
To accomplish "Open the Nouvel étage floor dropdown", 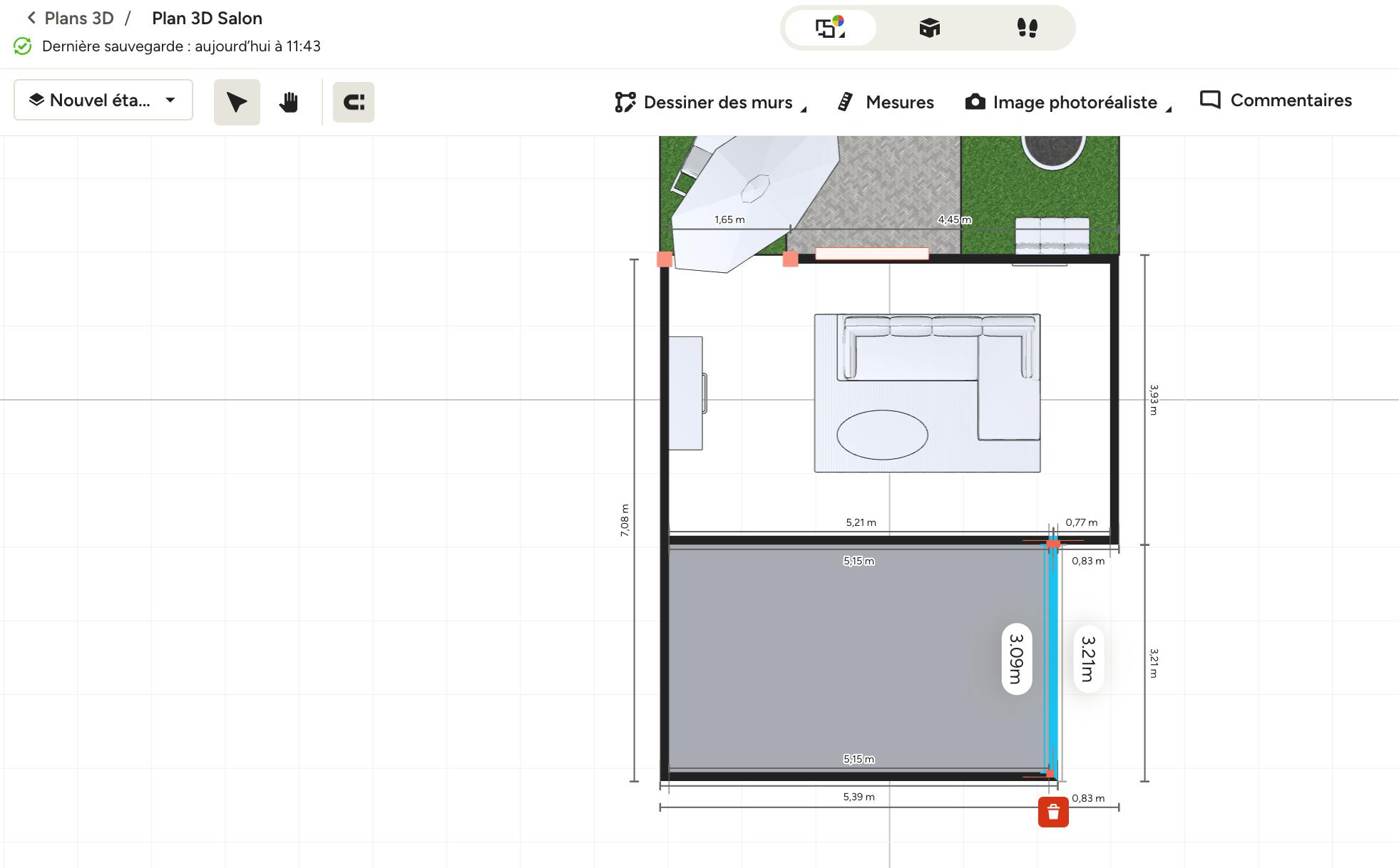I will (x=103, y=100).
